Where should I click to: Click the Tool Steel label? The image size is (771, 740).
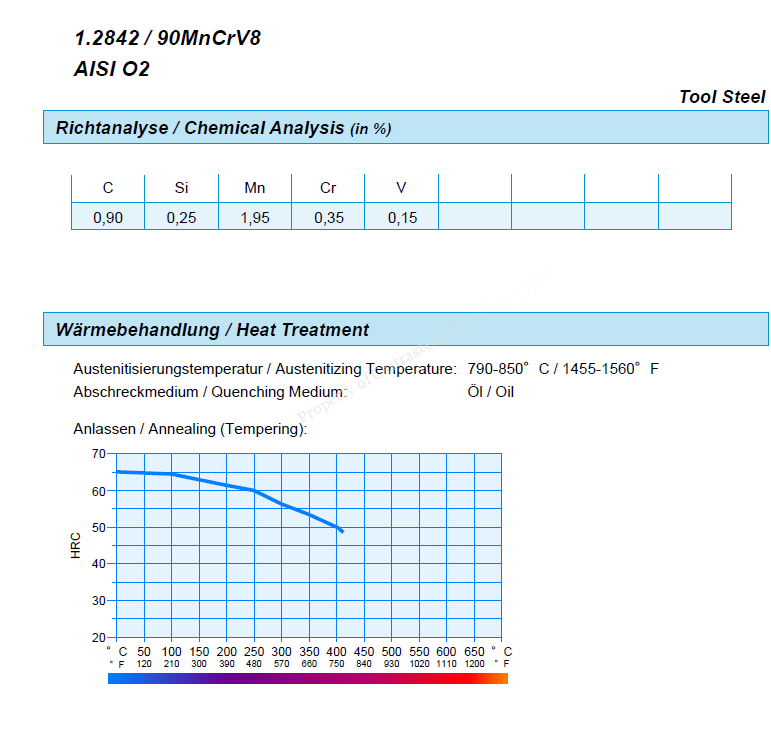722,97
